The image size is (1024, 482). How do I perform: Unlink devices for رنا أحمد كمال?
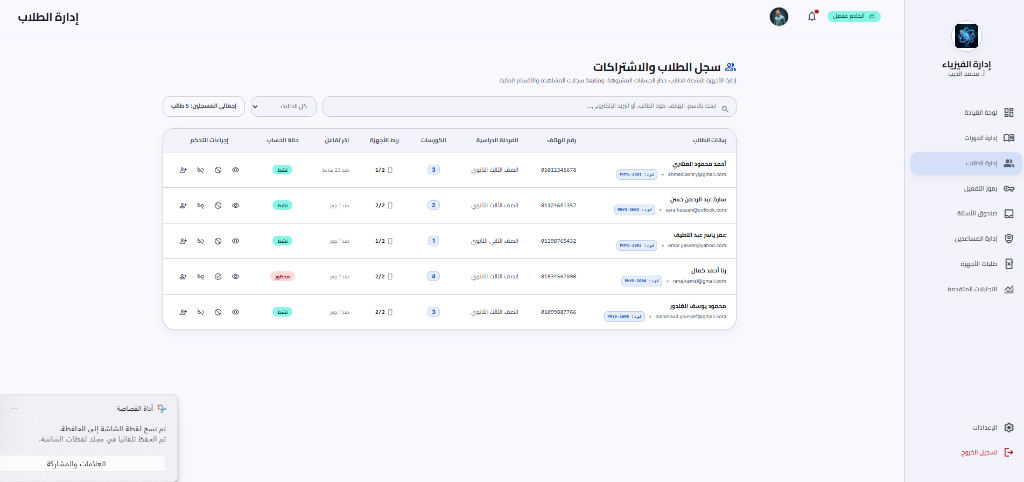[x=200, y=276]
